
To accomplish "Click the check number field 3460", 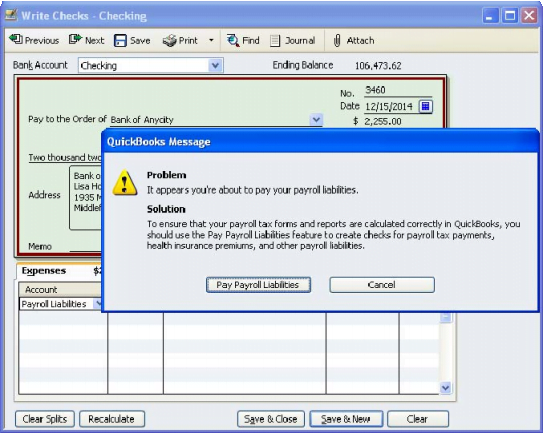I will pyautogui.click(x=398, y=90).
